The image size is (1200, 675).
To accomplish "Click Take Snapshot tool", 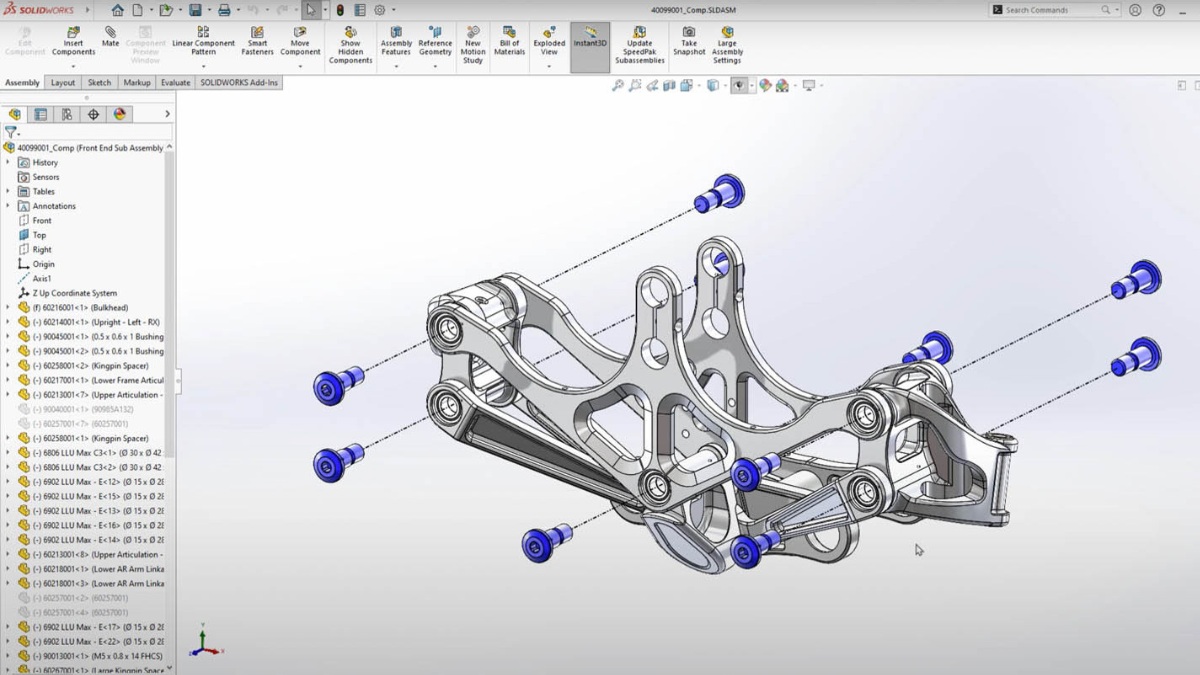I will pyautogui.click(x=689, y=42).
